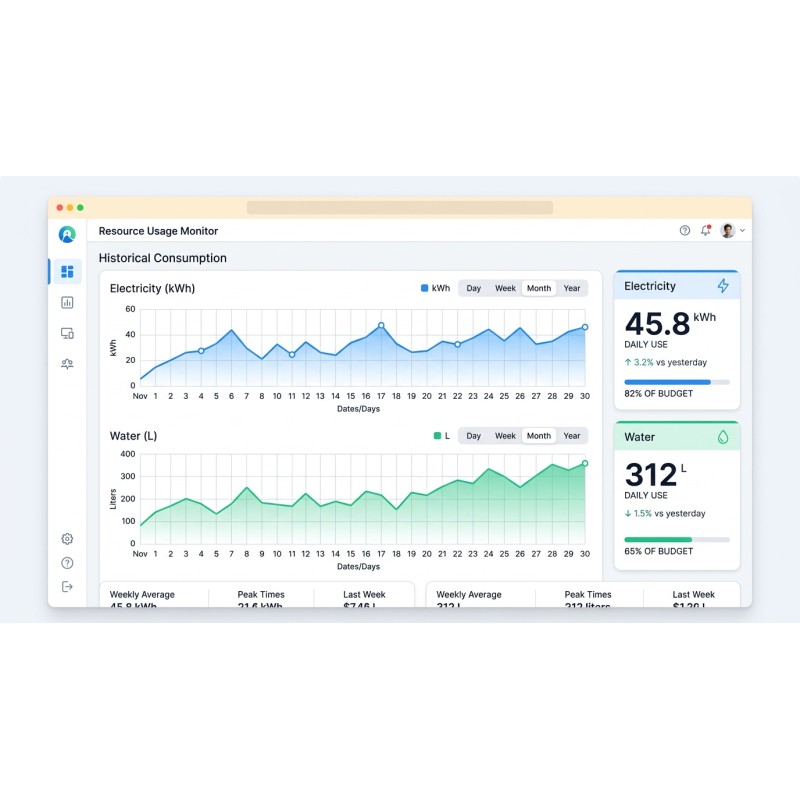800x800 pixels.
Task: Select Year on the Water chart
Action: [571, 436]
